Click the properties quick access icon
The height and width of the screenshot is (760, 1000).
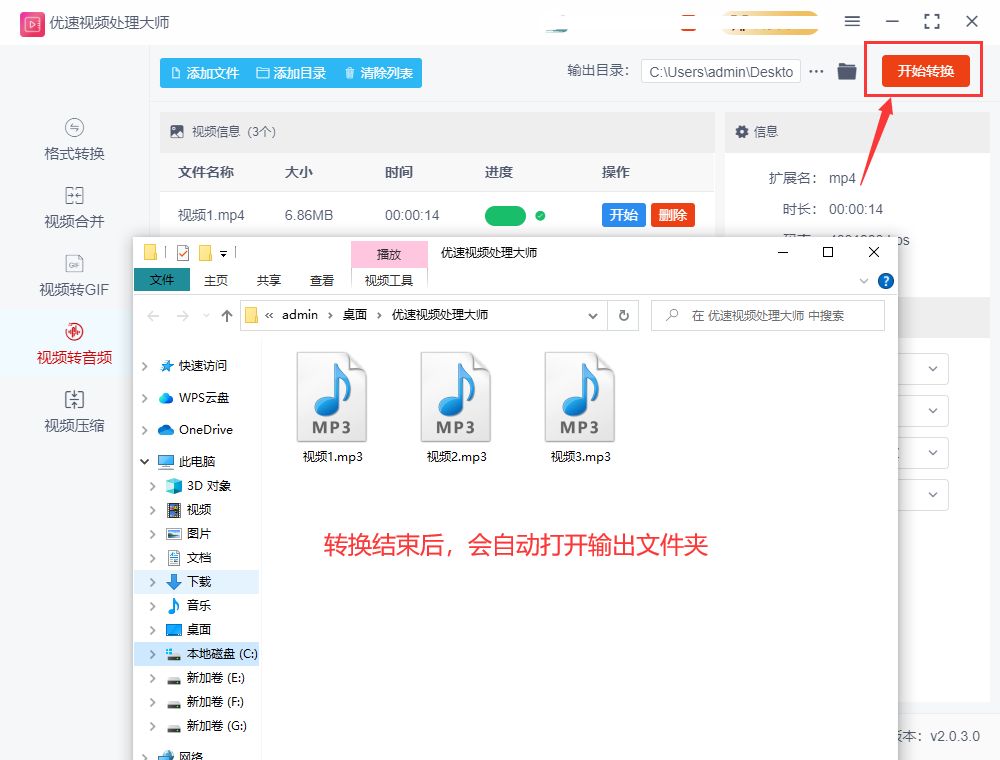(x=182, y=253)
